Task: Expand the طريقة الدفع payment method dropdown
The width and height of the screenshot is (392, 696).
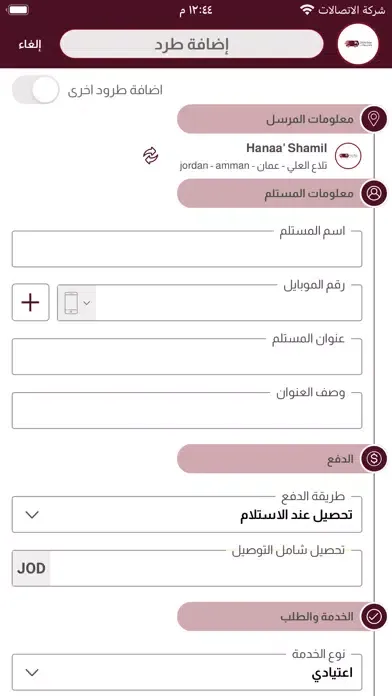Action: tap(187, 515)
